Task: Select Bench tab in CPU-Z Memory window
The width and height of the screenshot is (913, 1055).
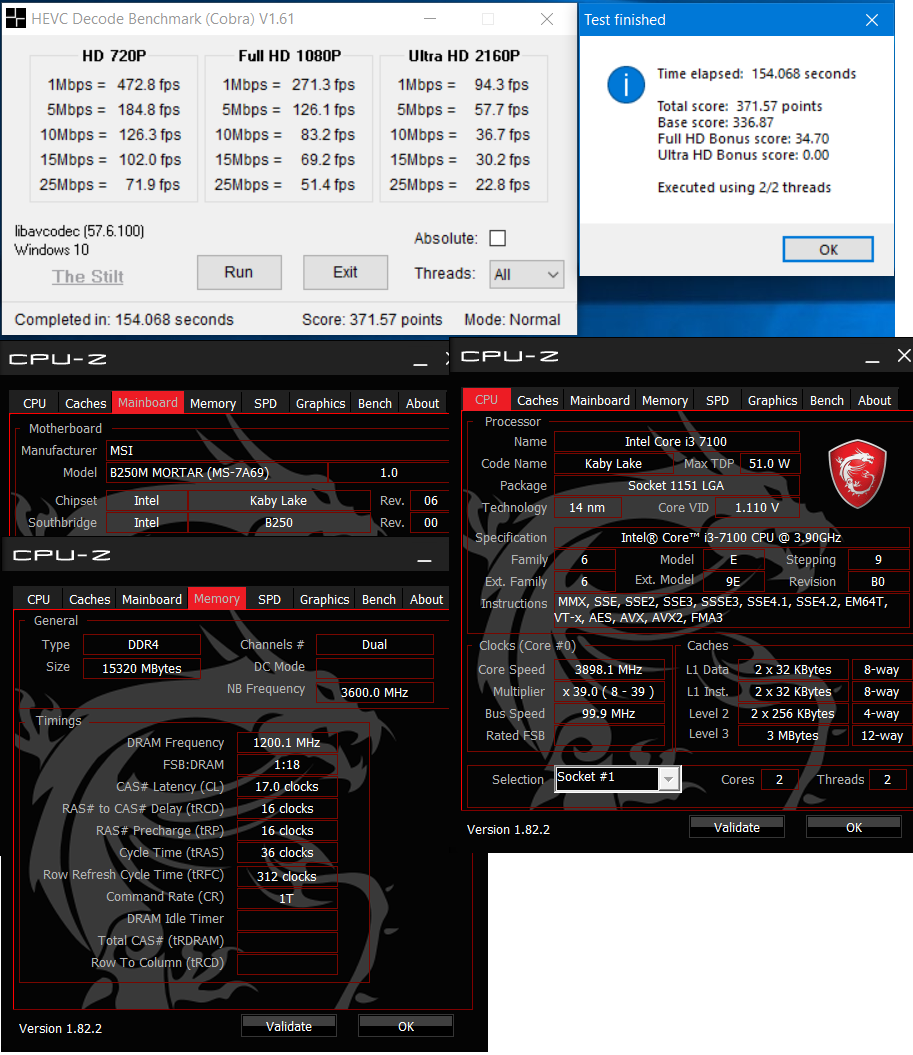Action: tap(379, 599)
